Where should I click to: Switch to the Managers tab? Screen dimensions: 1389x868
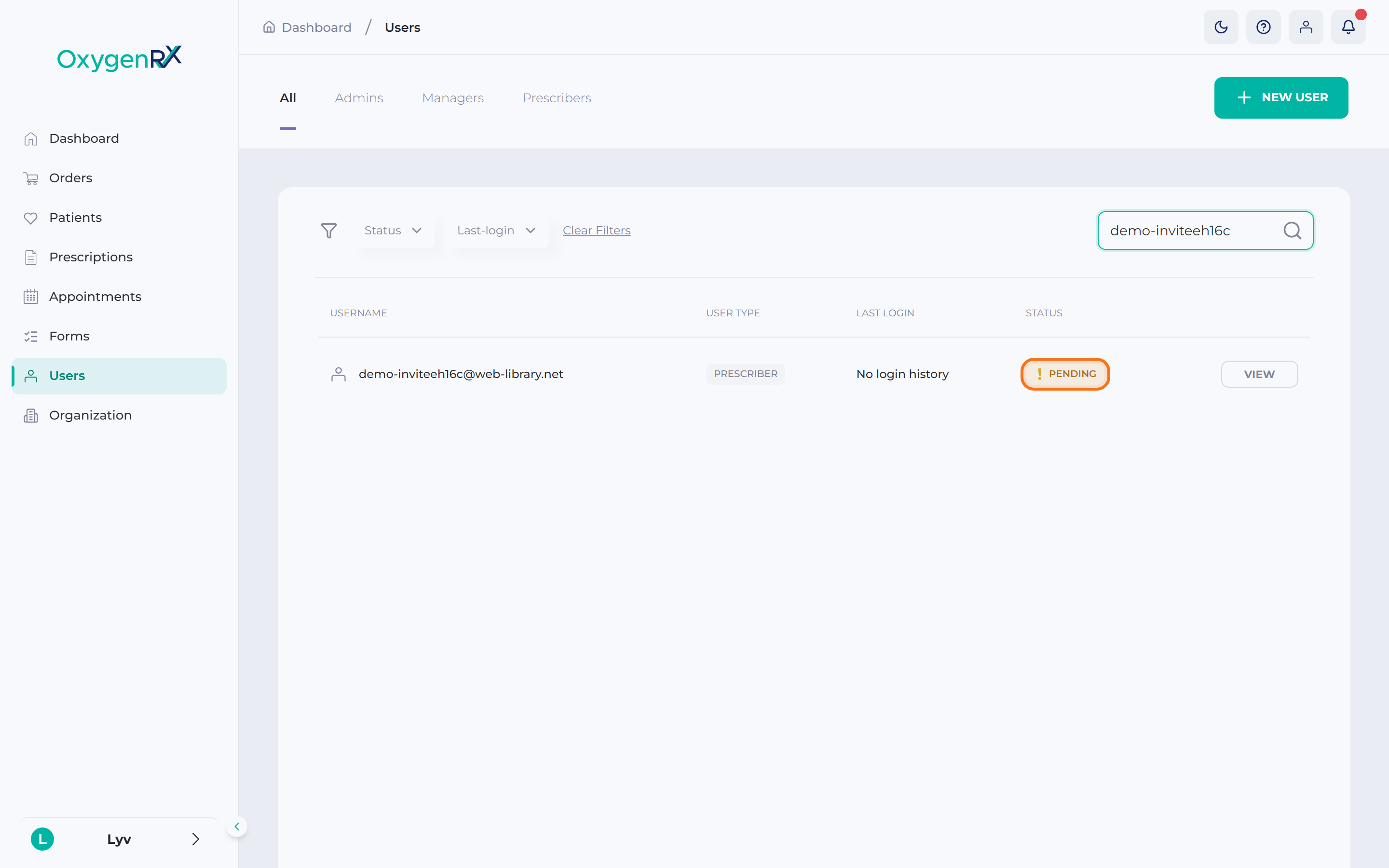coord(453,98)
